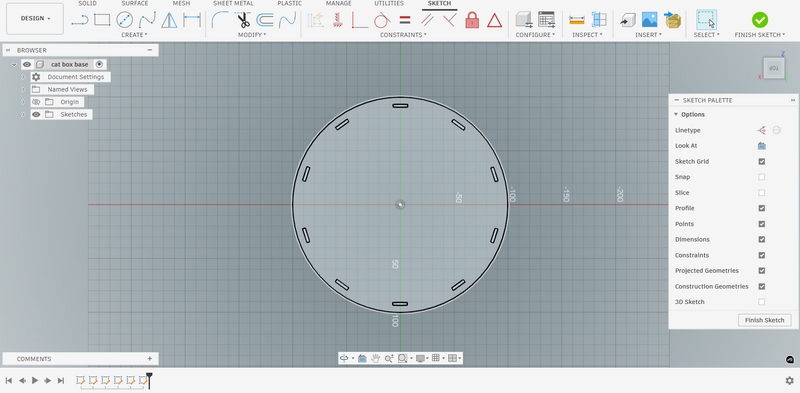Click the Insert Derive icon
This screenshot has width=800, height=393.
(x=627, y=20)
